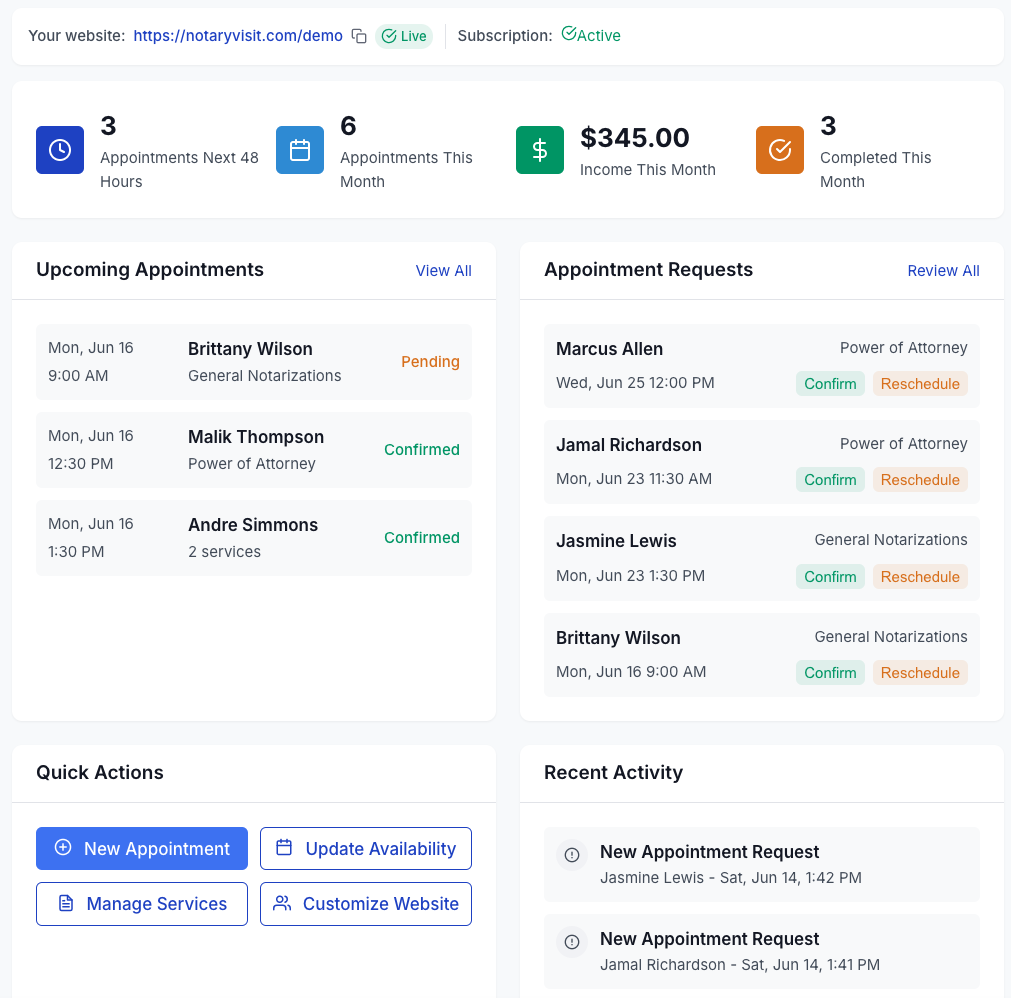Click the people icon in Customize Website
The height and width of the screenshot is (998, 1011).
click(x=281, y=903)
